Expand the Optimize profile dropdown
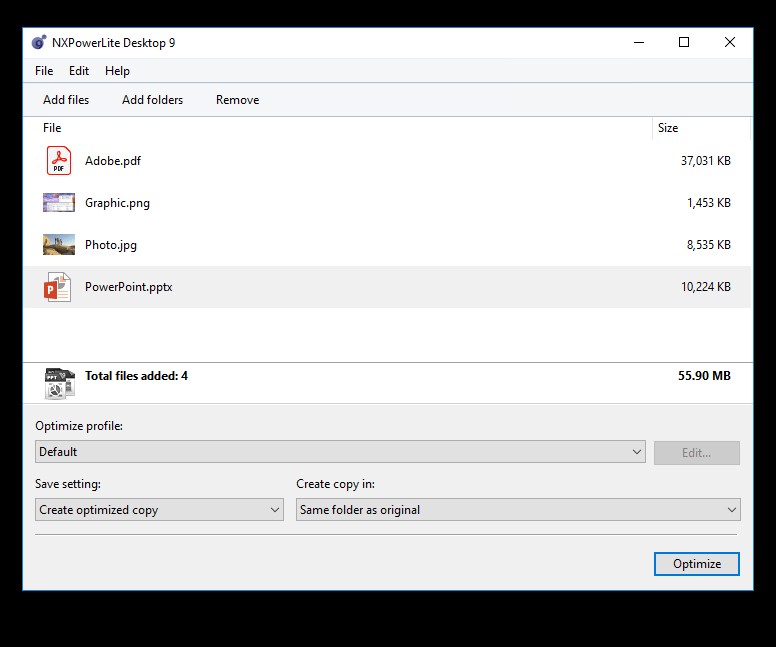 coord(340,452)
